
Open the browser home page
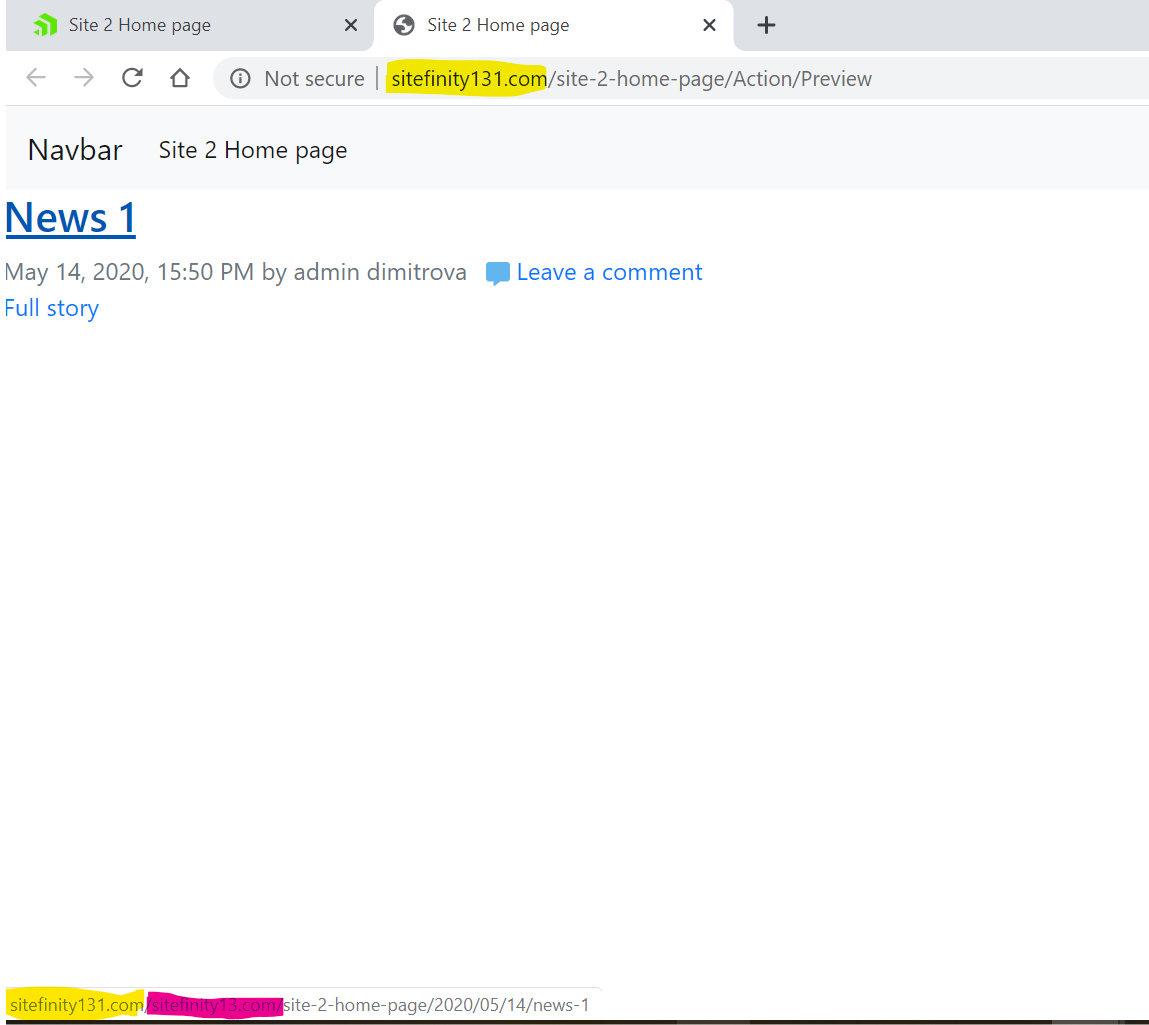(x=180, y=78)
